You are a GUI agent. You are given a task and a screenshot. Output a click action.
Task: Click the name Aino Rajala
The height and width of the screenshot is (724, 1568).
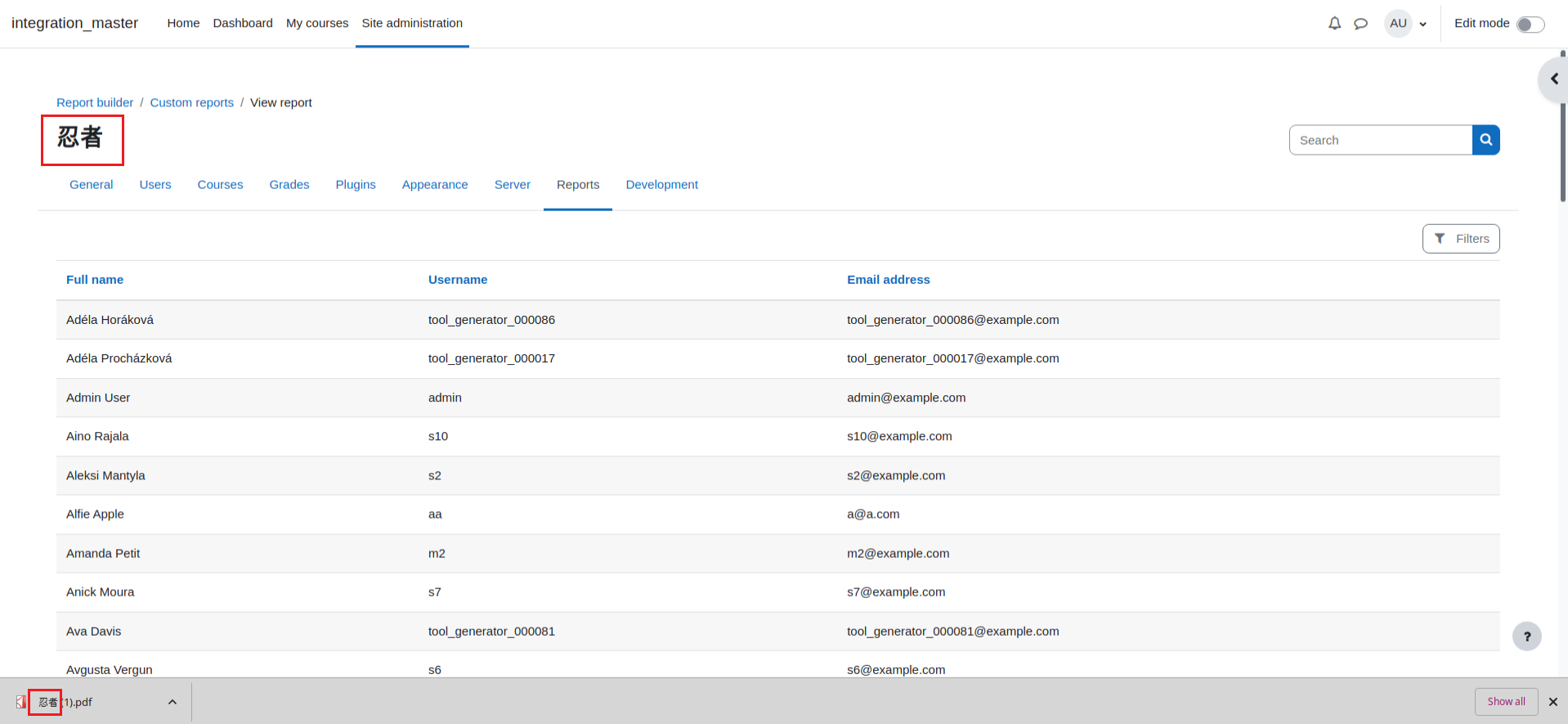97,436
